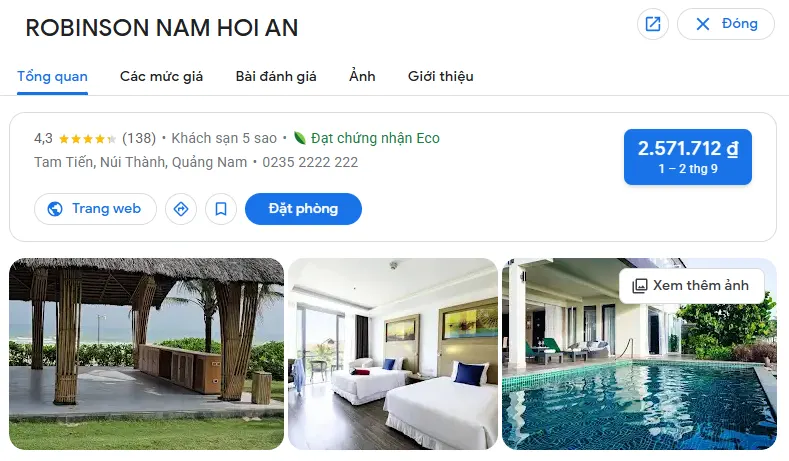Viewport: 789px width, 461px height.
Task: Close the panel with Đóng
Action: tap(726, 24)
